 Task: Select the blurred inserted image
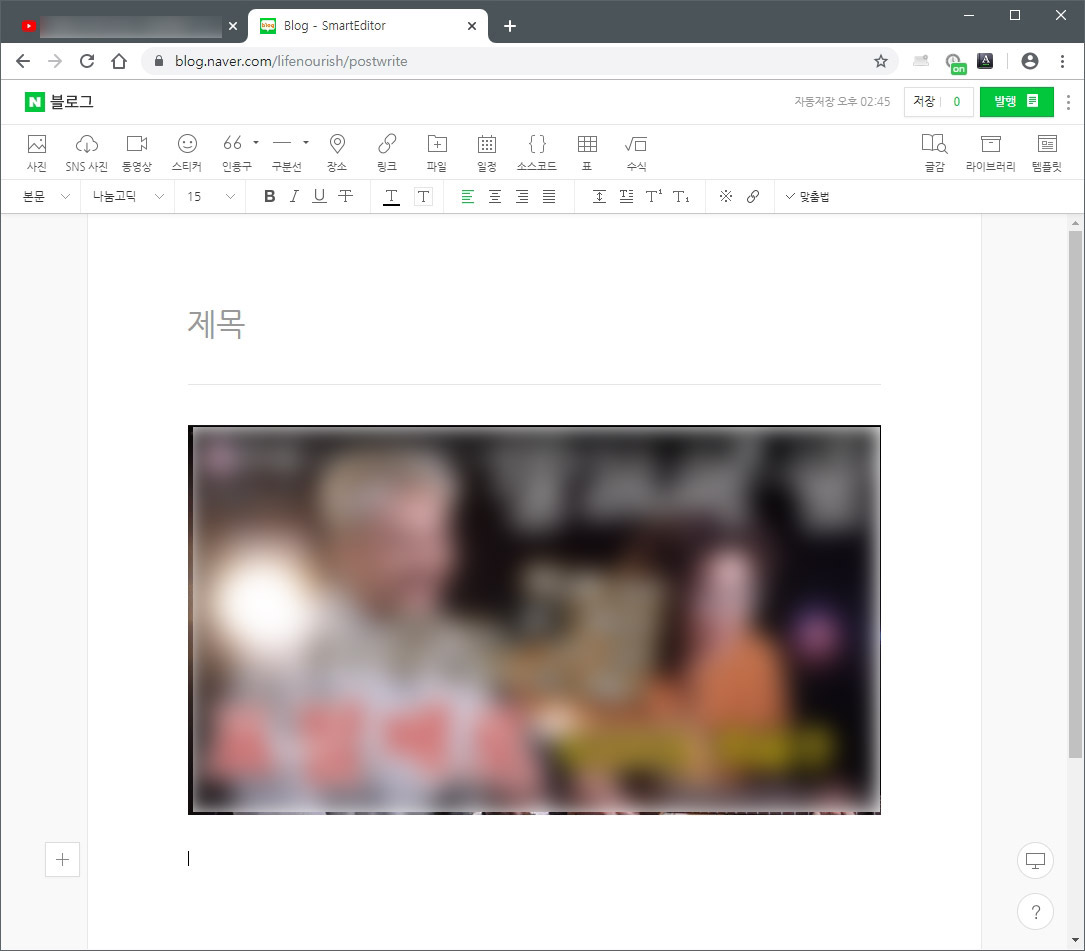click(x=534, y=620)
